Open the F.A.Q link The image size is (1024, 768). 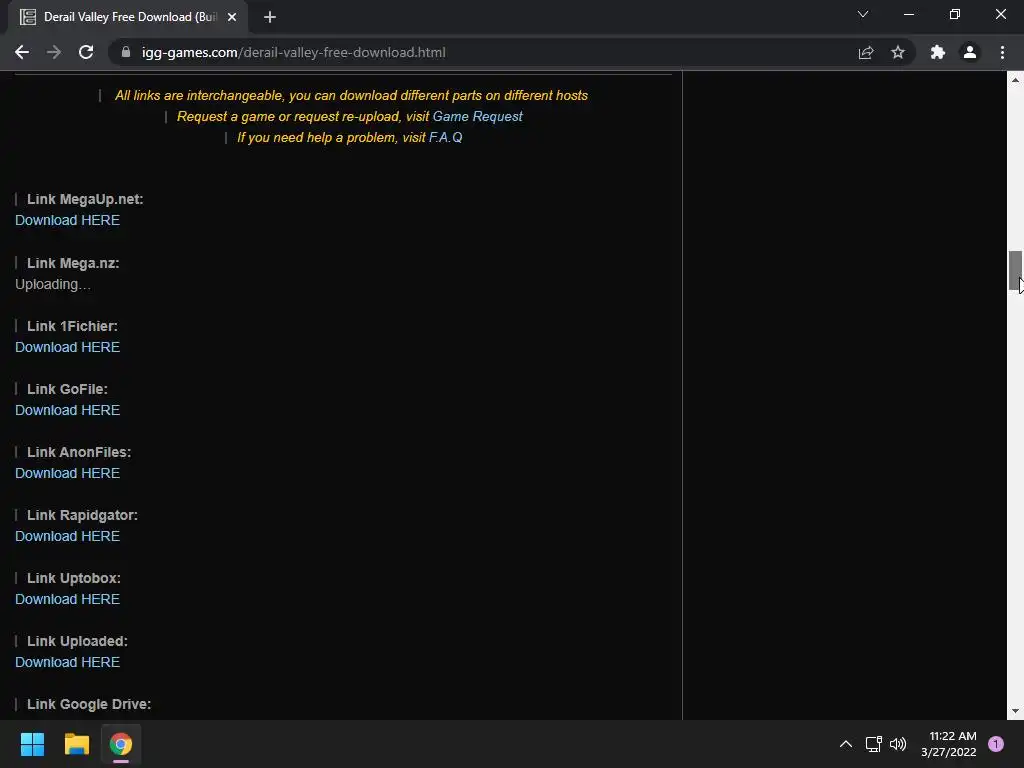coord(445,137)
